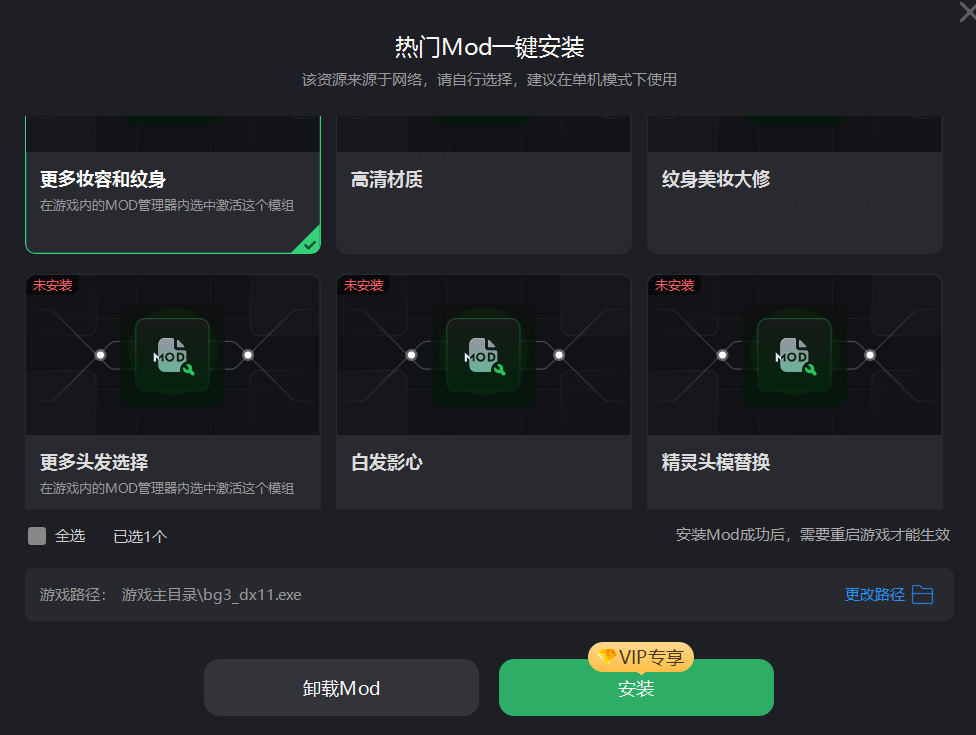Screen dimensions: 976x735
Task: Select the 精灵头模替换 mod title
Action: [716, 462]
